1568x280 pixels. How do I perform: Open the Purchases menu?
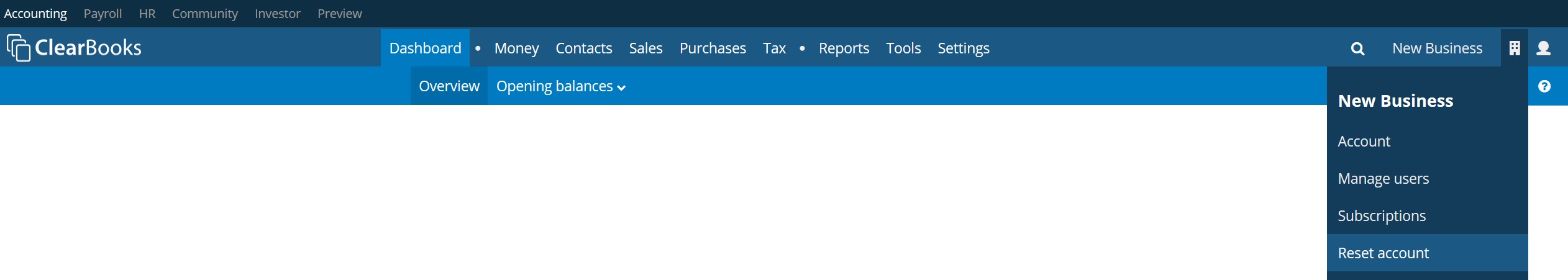click(x=713, y=48)
